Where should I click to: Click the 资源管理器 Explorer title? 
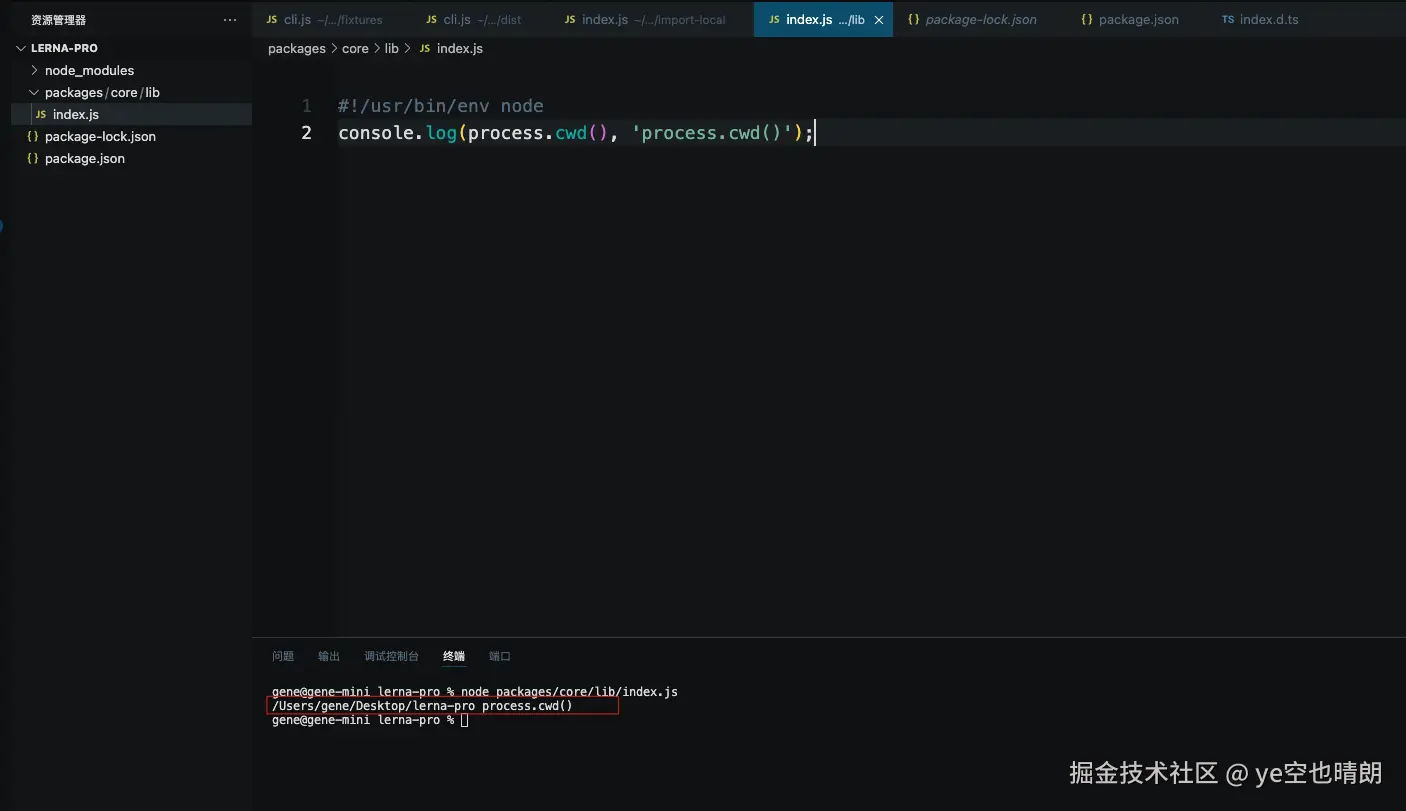[58, 20]
